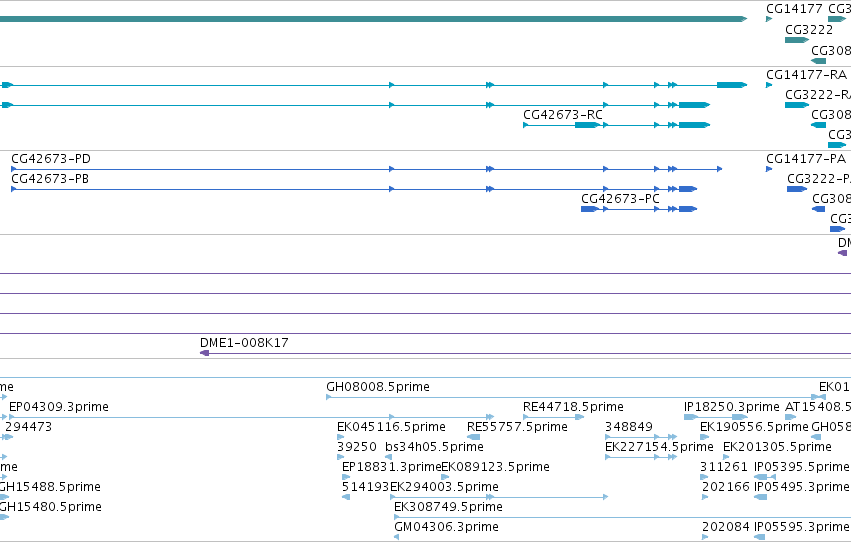This screenshot has width=851, height=542.
Task: Select the GH15480.5prime label
Action: (x=50, y=507)
